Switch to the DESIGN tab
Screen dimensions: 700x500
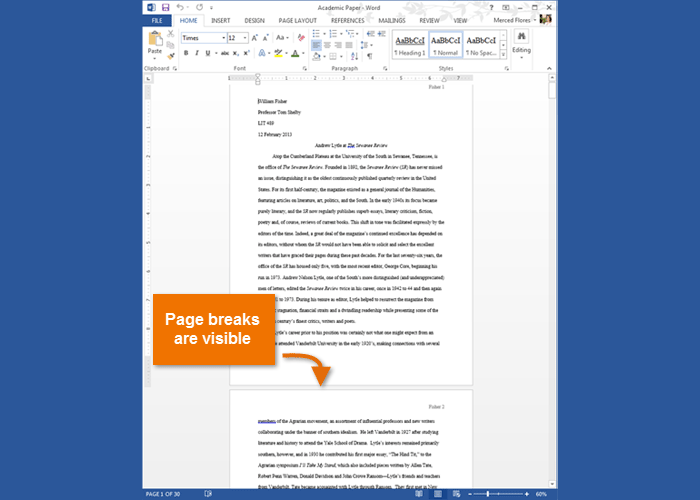[x=254, y=21]
